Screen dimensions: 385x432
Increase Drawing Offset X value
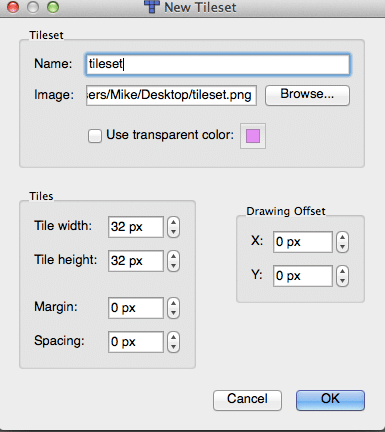tap(342, 237)
